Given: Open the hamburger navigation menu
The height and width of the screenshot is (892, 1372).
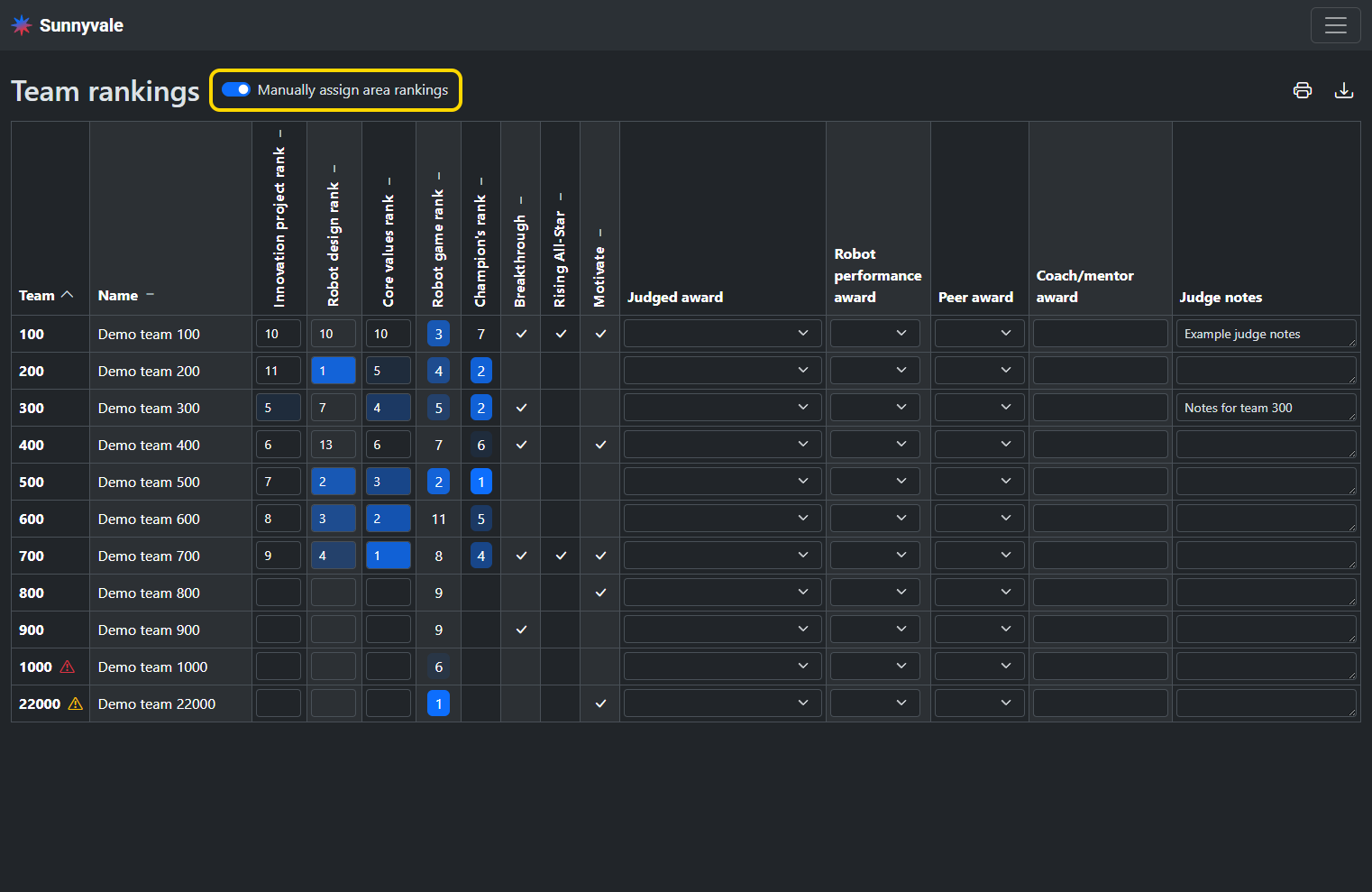Looking at the screenshot, I should point(1335,25).
